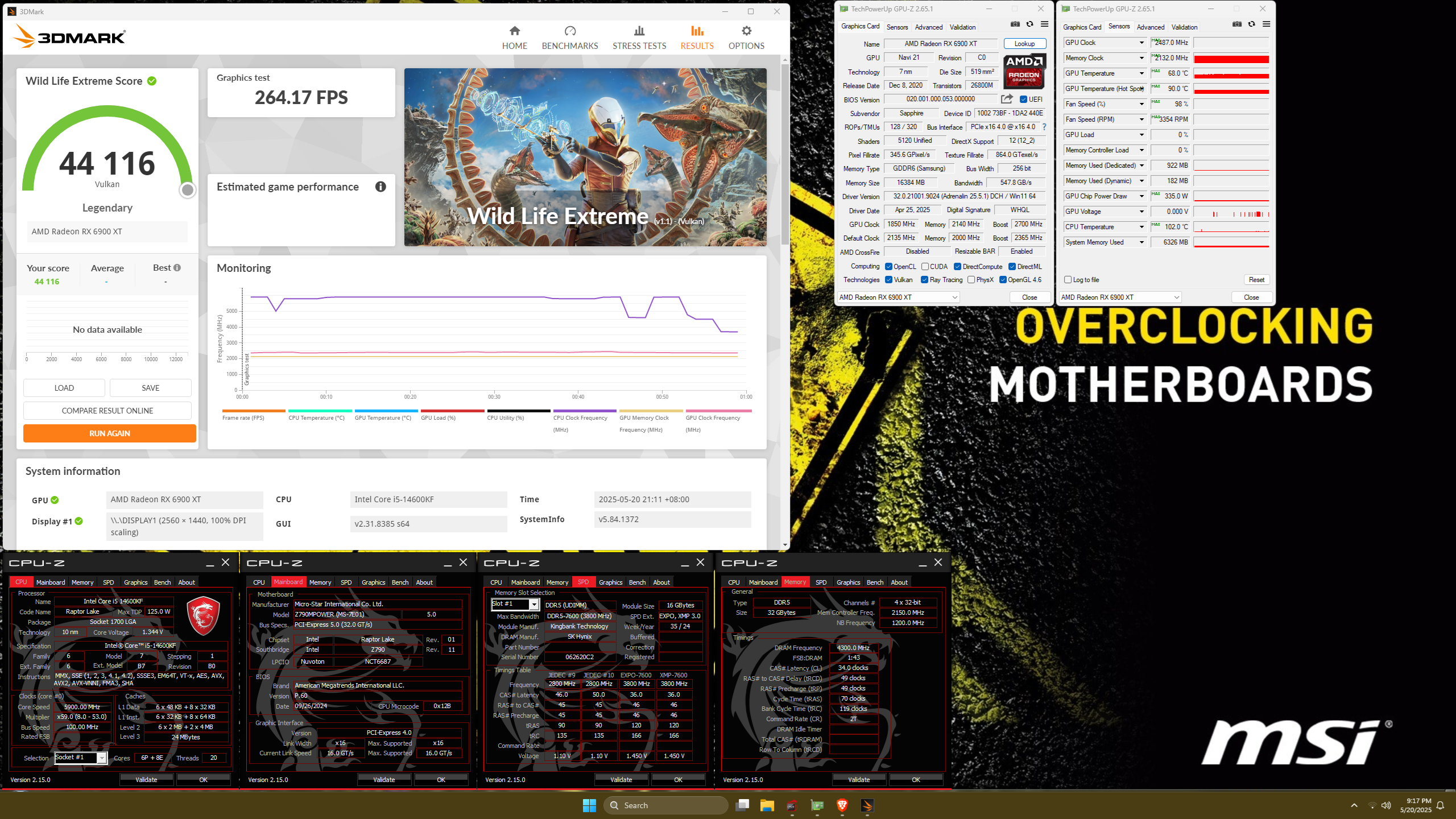Screen dimensions: 1456x819
Task: Refresh sensors in GPU-Z Sensors window
Action: click(x=1251, y=24)
